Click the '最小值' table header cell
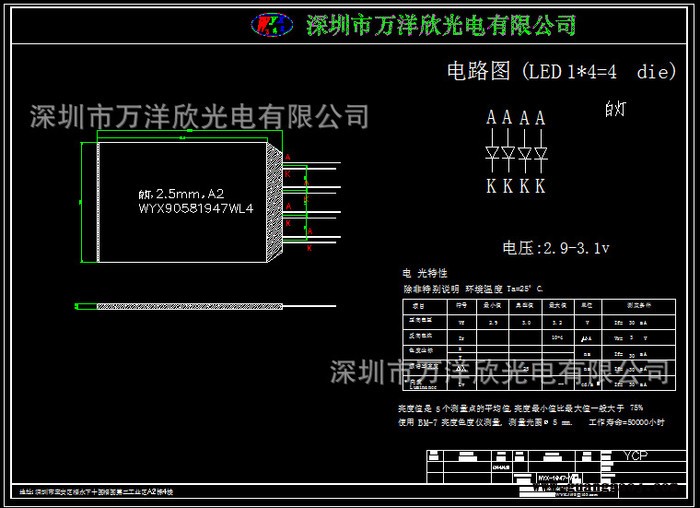 (492, 306)
